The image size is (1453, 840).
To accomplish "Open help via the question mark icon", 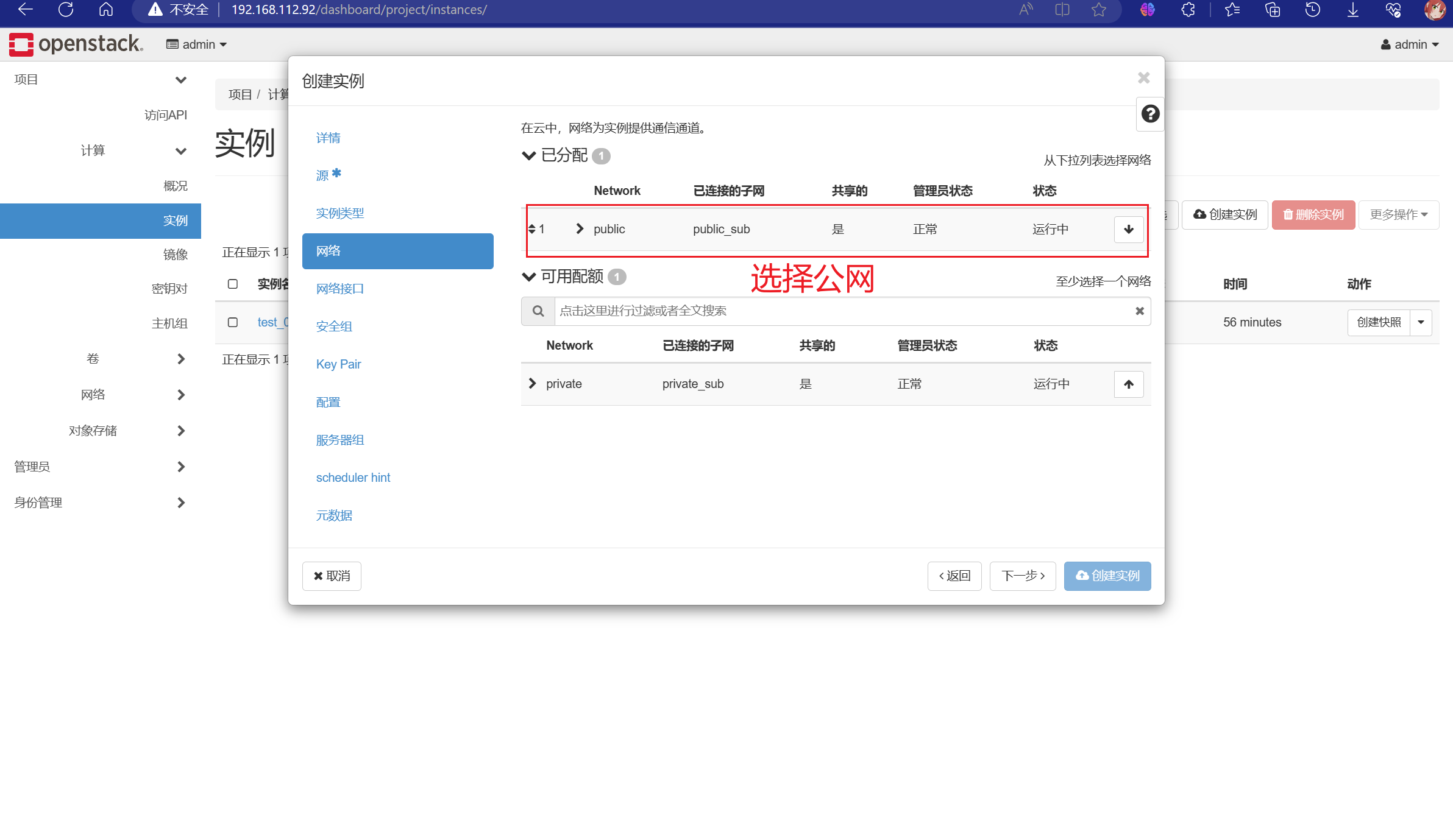I will click(1149, 113).
